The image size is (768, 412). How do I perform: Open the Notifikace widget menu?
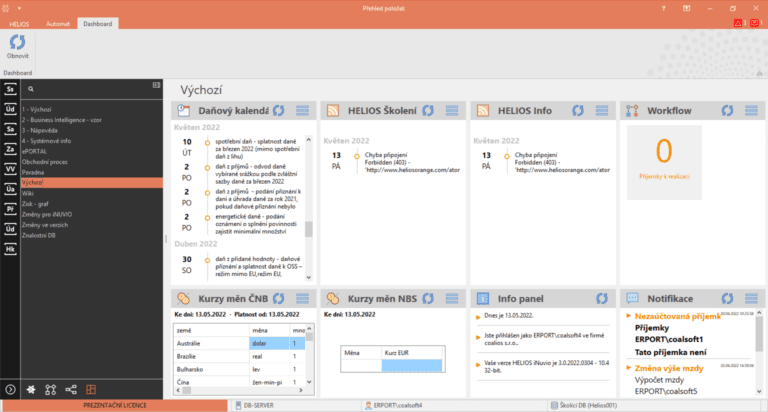click(751, 298)
